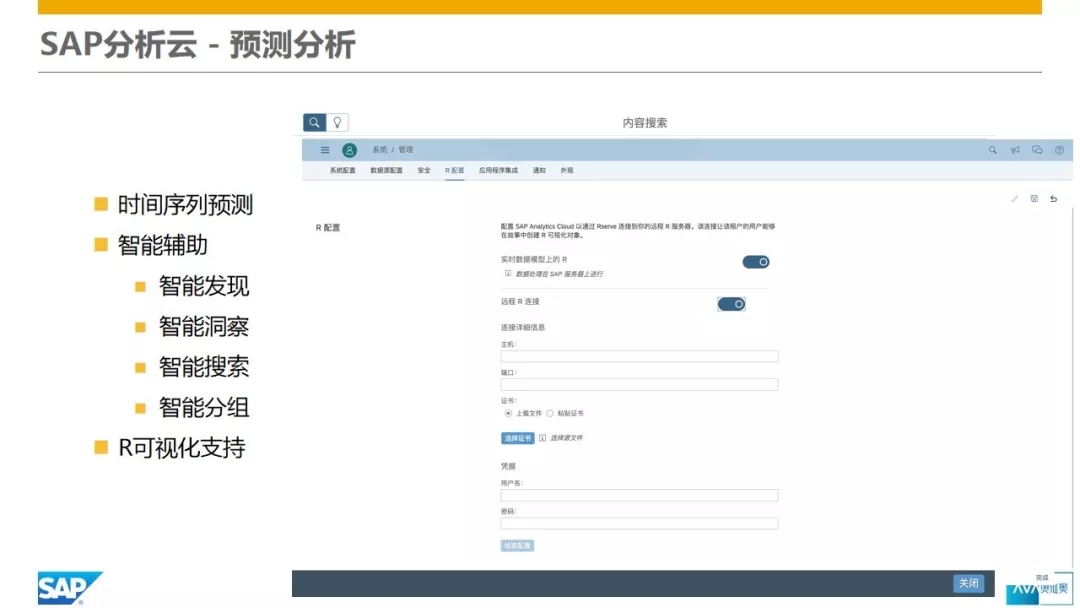This screenshot has width=1080, height=608.
Task: Click the 系统 breadcrumb link
Action: [380, 150]
